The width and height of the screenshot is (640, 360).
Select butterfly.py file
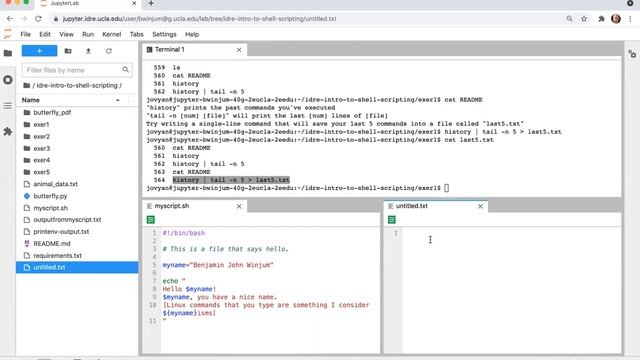(77, 196)
